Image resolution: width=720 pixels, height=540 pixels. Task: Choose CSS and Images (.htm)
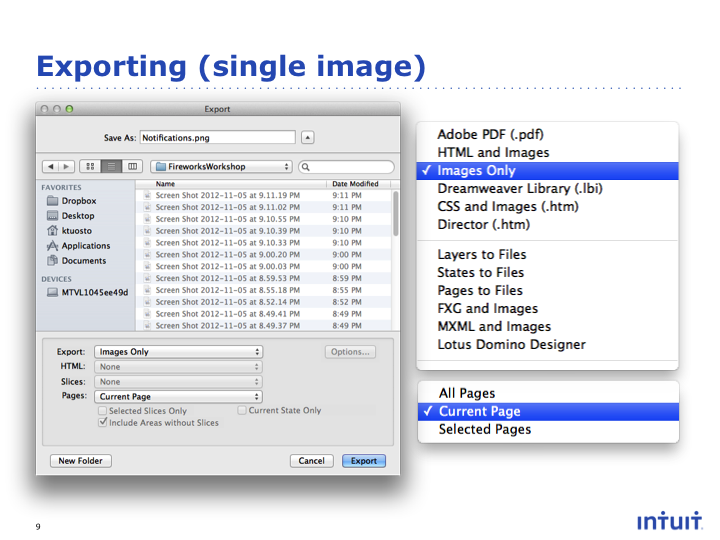547,206
